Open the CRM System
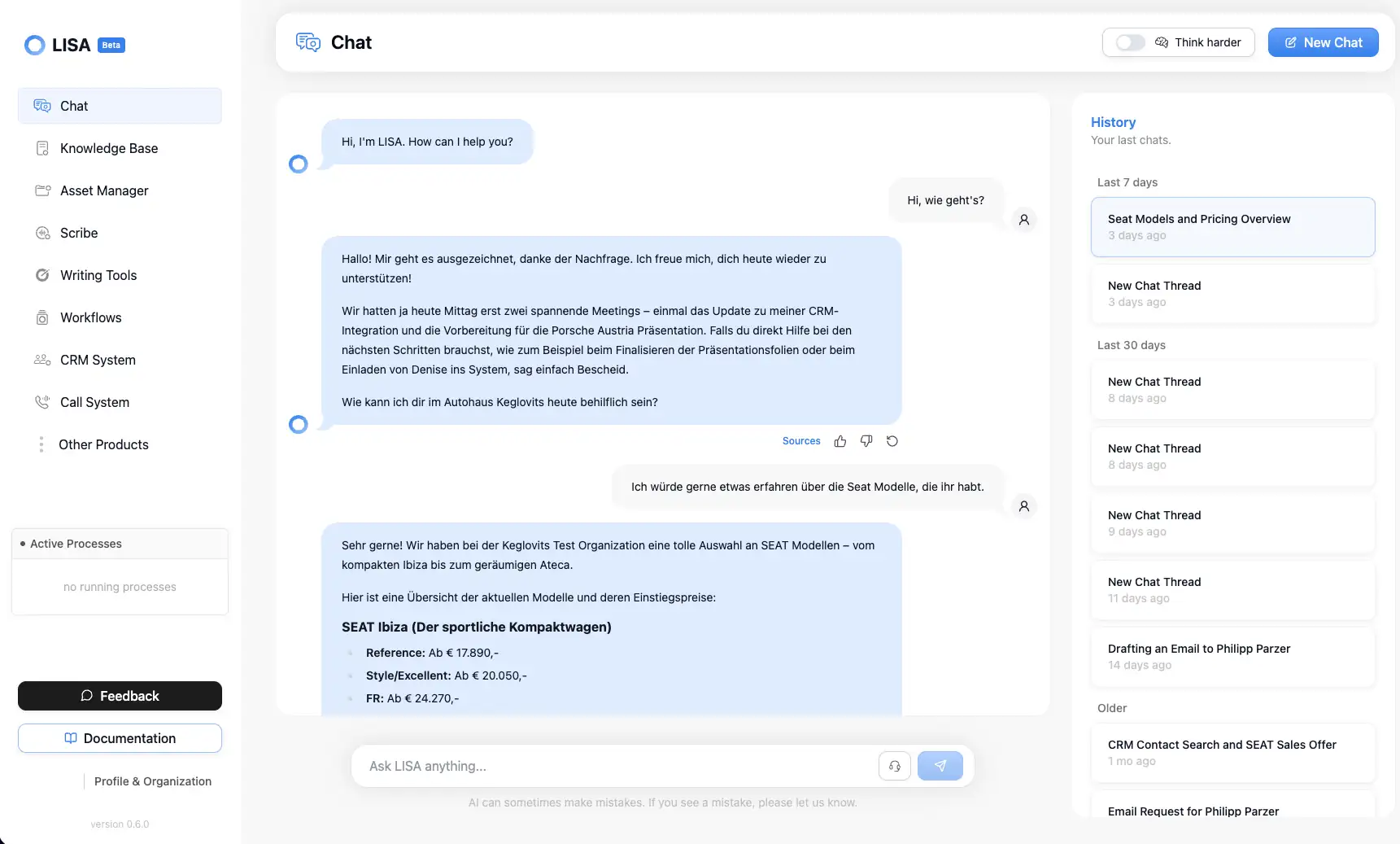Screen dimensions: 1400x844 97,360
